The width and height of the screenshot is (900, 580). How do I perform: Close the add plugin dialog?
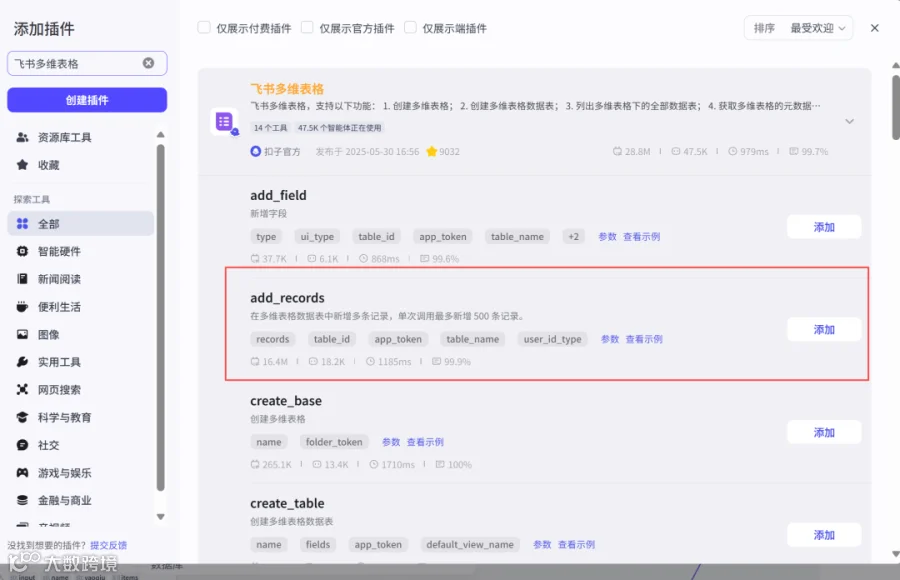[x=874, y=28]
